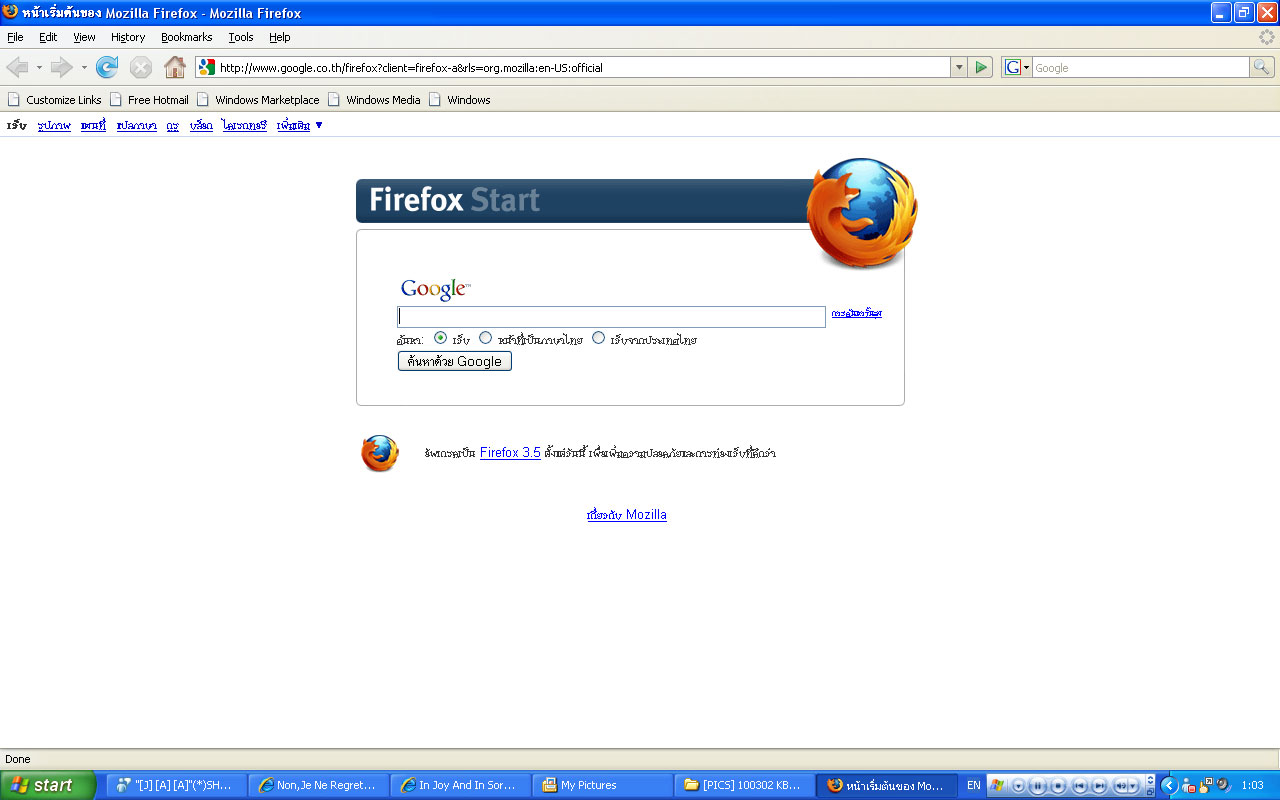Select the pages from Thailand radio option
This screenshot has height=800, width=1280.
coord(598,338)
